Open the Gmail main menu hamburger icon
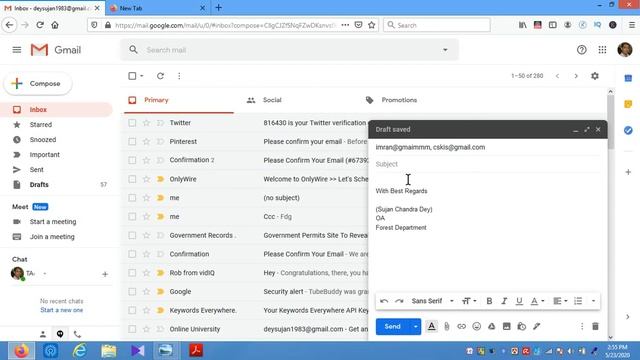Viewport: 640px width, 360px height. click(17, 50)
